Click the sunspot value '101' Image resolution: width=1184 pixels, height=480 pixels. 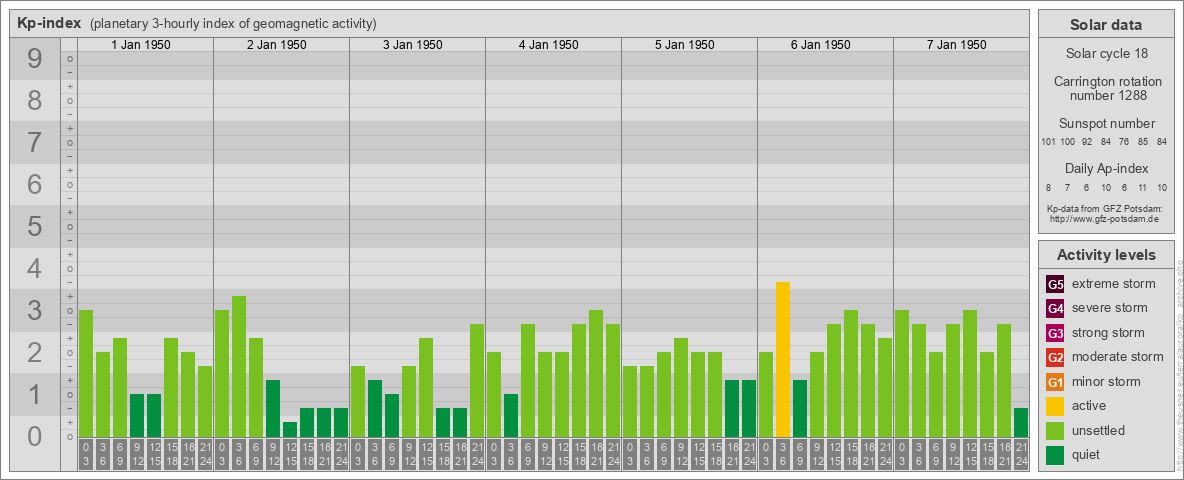click(x=1048, y=142)
